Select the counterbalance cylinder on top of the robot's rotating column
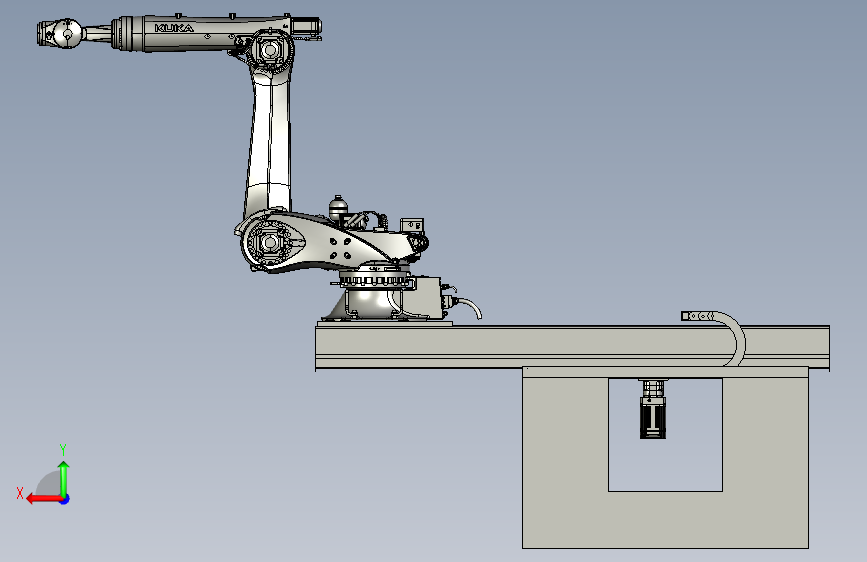Viewport: 867px width, 562px height. 338,208
